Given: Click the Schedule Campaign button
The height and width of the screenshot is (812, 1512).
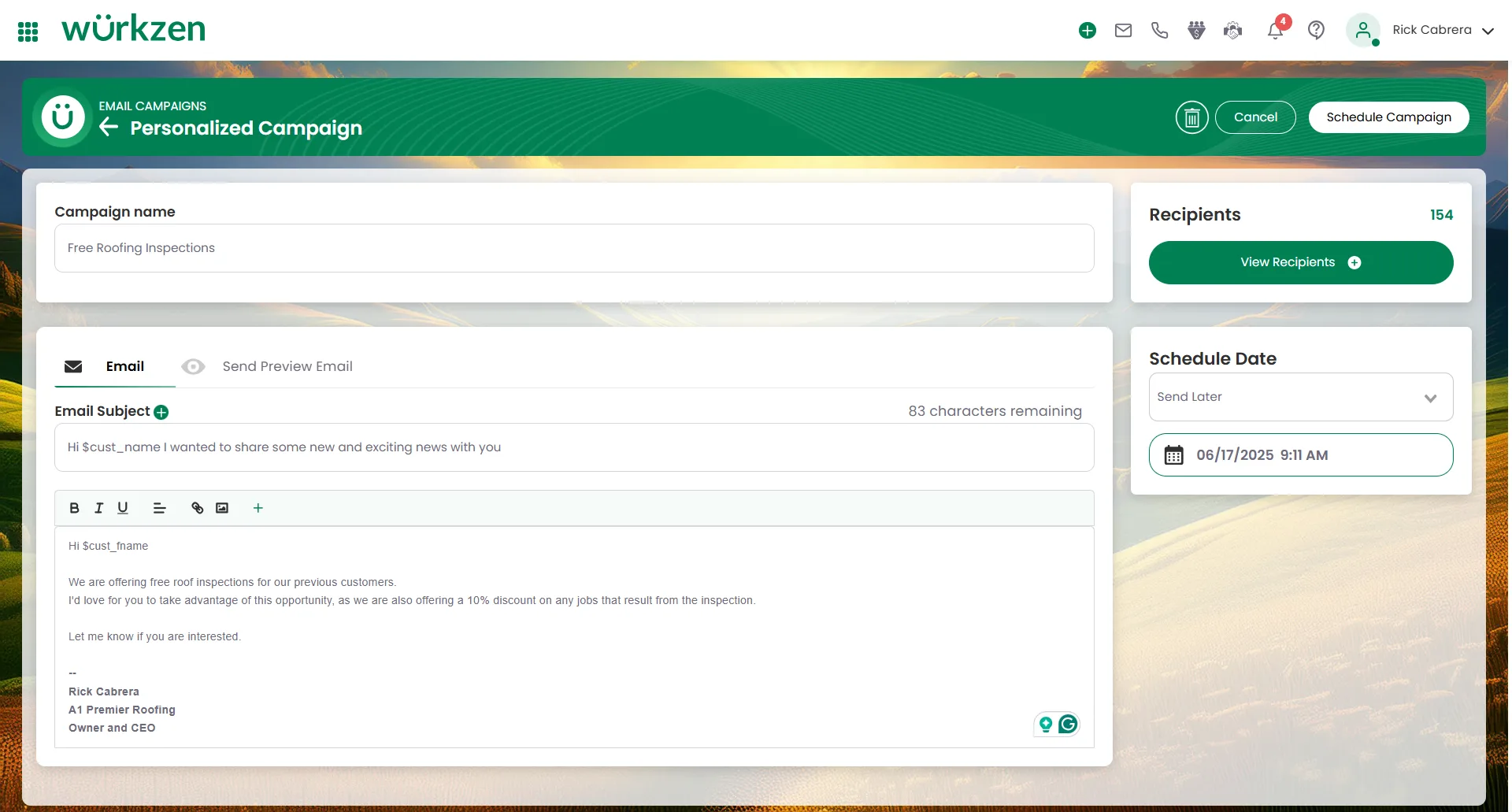Looking at the screenshot, I should [x=1388, y=117].
